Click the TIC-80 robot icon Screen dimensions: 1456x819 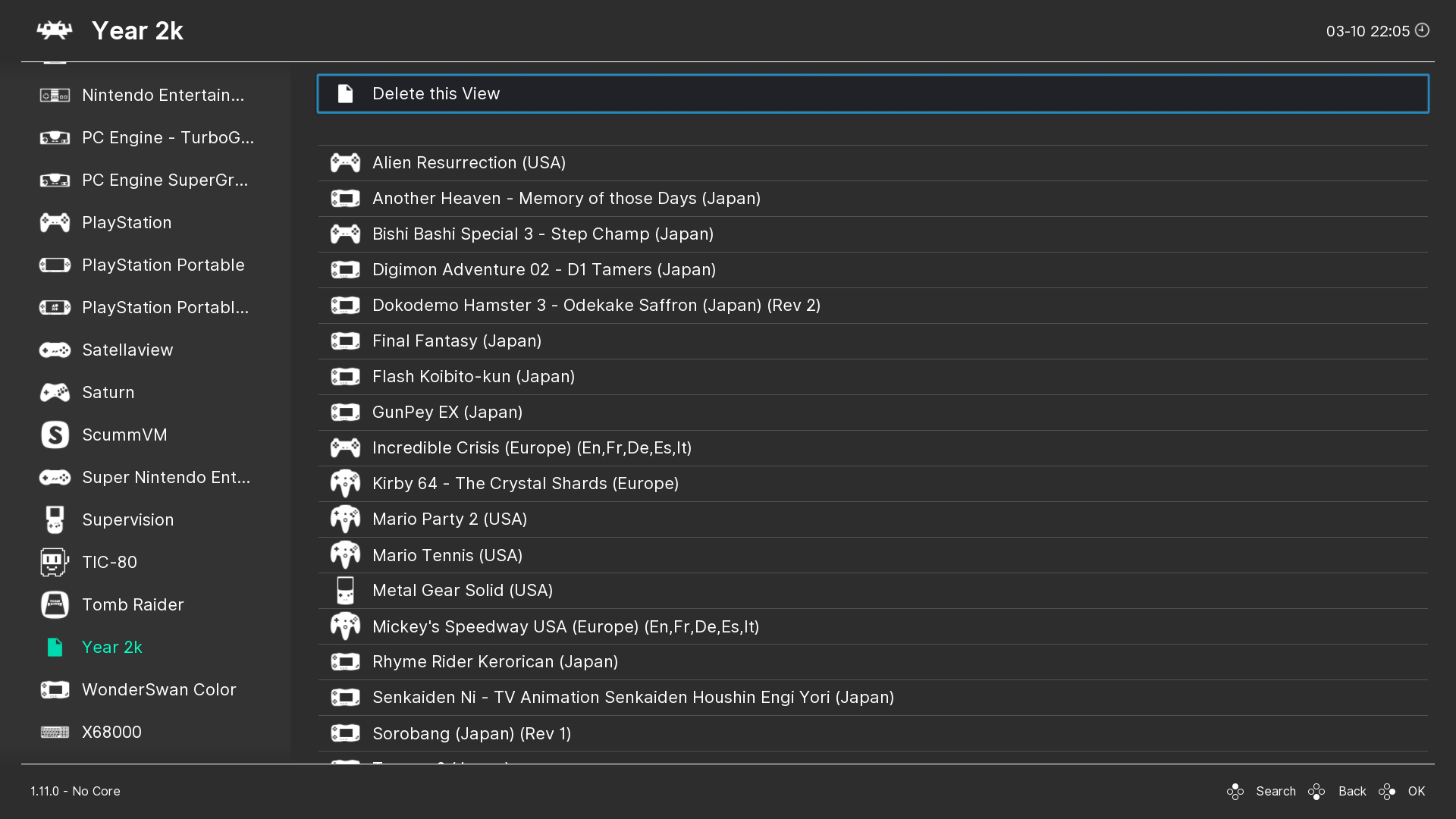point(55,563)
